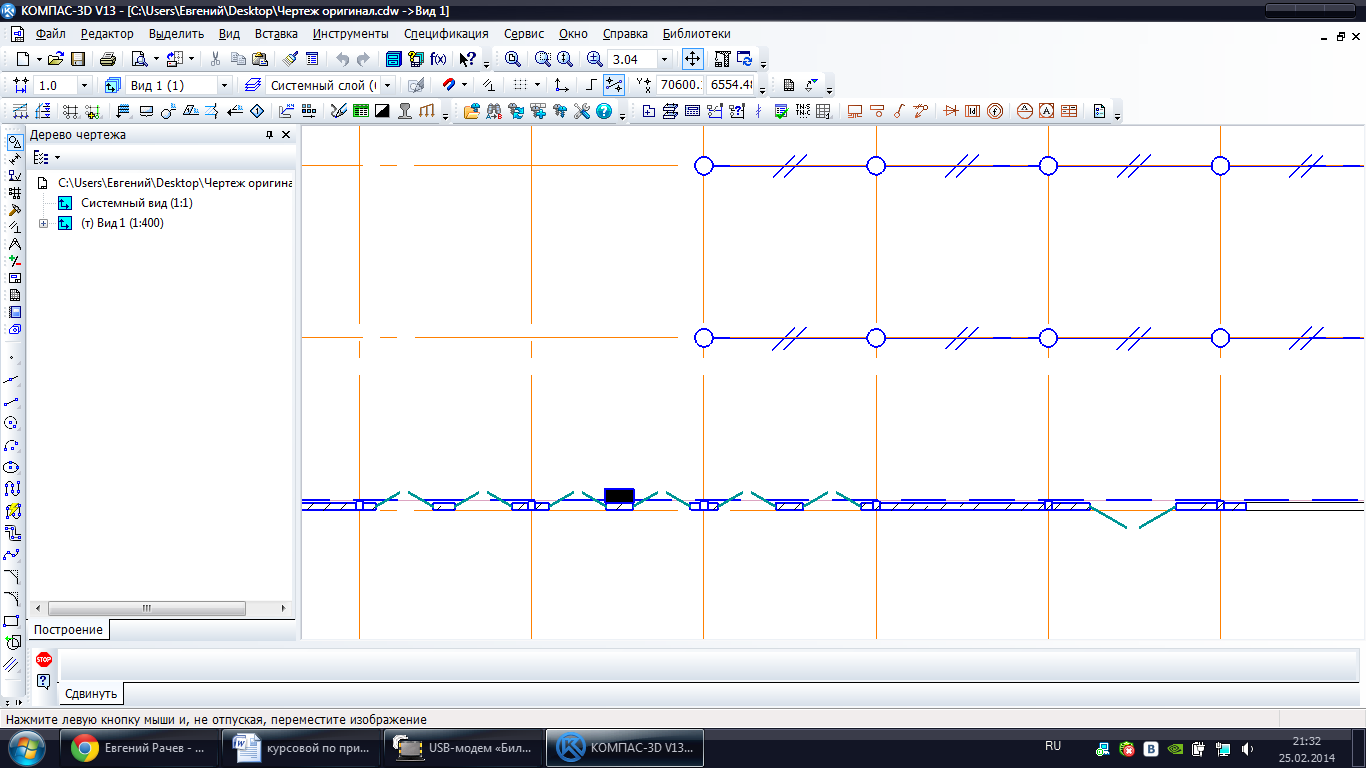This screenshot has width=1366, height=768.
Task: Paste from clipboard using the toolbar icon
Action: click(260, 59)
